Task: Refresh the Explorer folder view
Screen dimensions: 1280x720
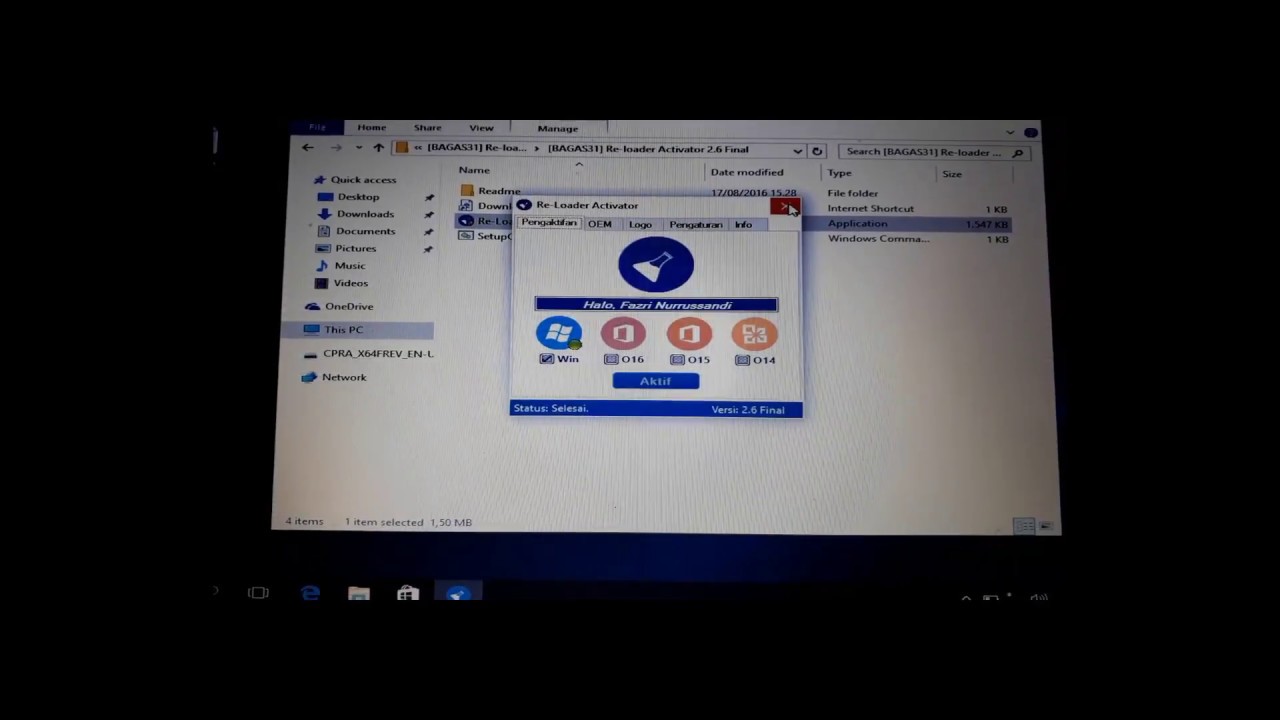Action: click(x=817, y=151)
